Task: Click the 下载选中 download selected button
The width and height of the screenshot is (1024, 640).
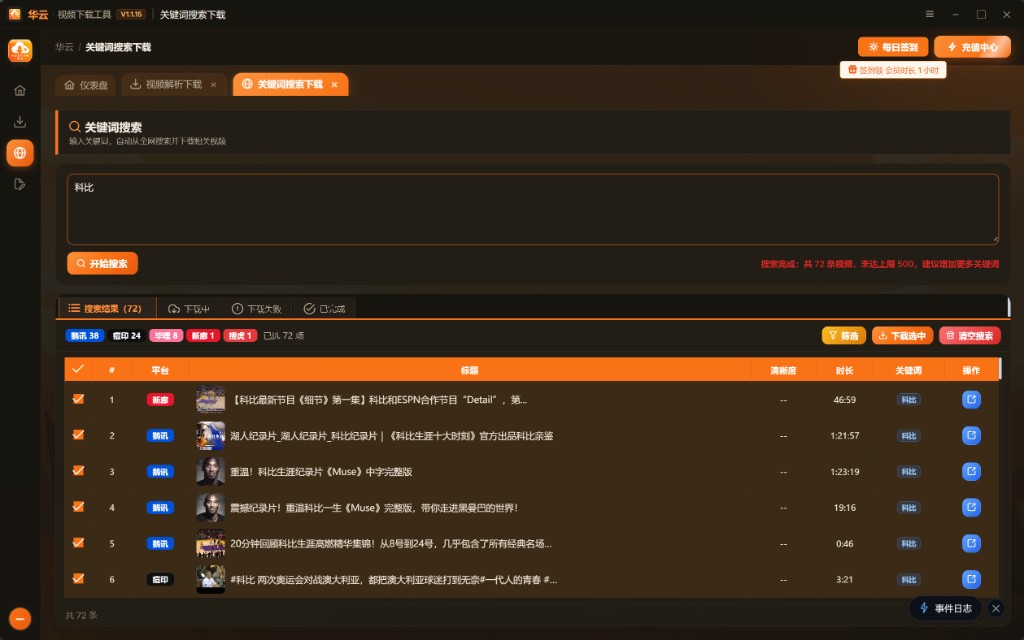Action: 903,336
